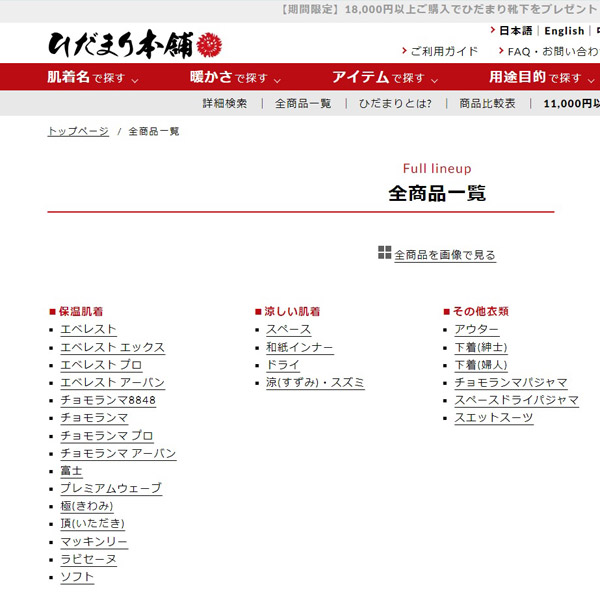This screenshot has height=600, width=600.
Task: Open ご利用ガイド link
Action: 444,51
